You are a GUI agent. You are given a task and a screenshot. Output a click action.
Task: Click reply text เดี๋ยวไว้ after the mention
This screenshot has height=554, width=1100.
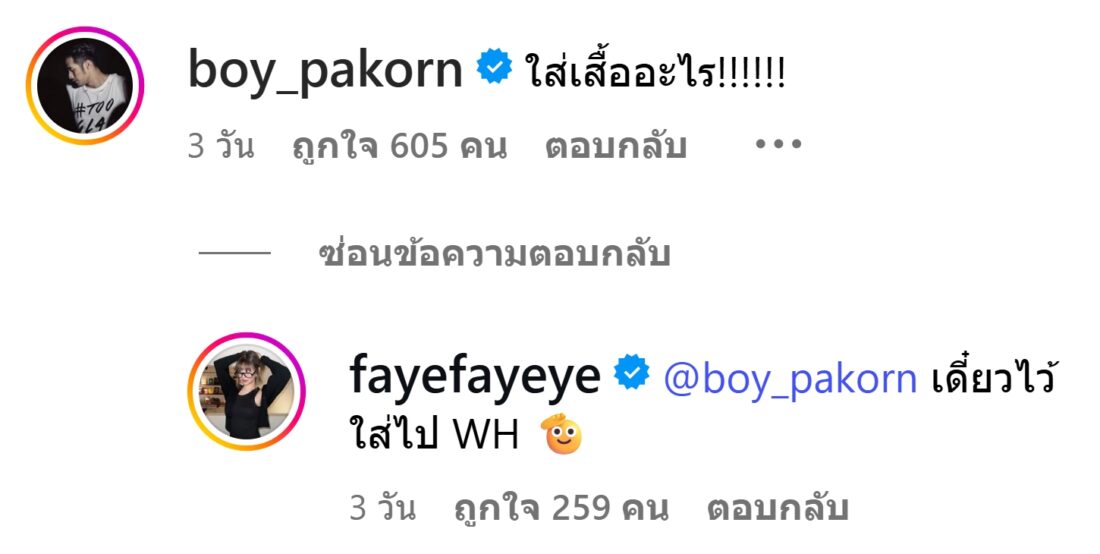point(993,377)
